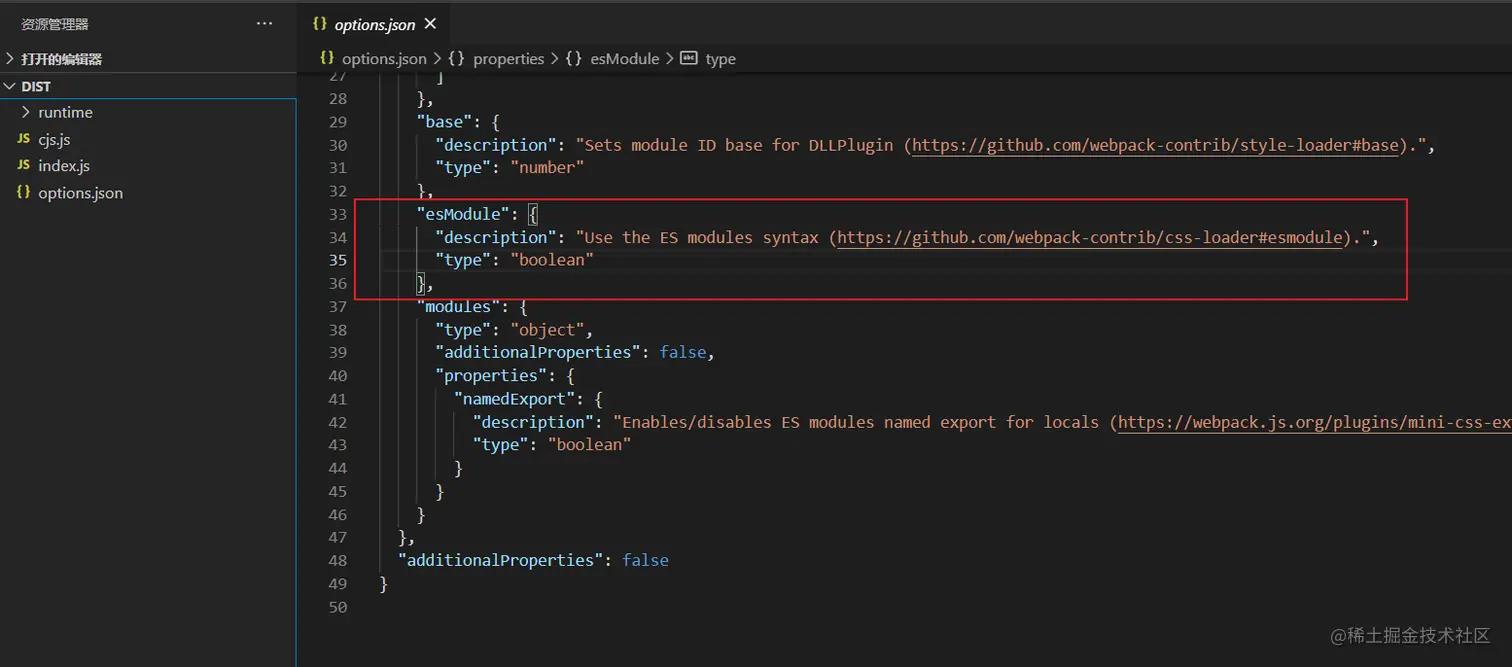Click the "properties" key on line 40
Screen dimensions: 1512x667
[491, 376]
